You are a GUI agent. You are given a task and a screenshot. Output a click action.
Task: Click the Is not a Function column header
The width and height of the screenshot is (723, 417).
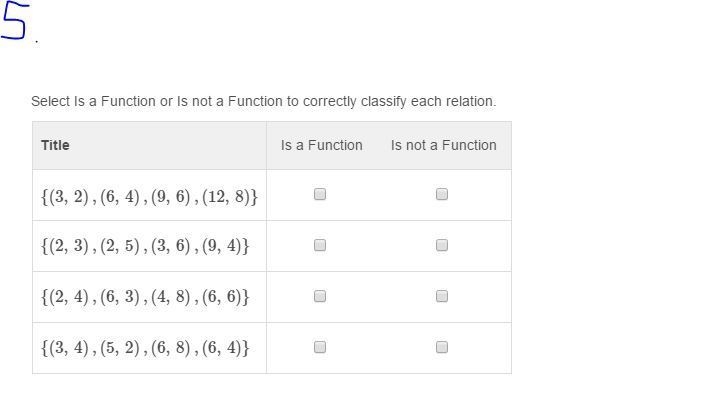444,145
